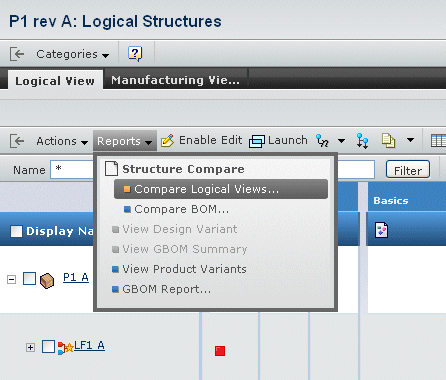Click the Basics column header

(x=391, y=201)
